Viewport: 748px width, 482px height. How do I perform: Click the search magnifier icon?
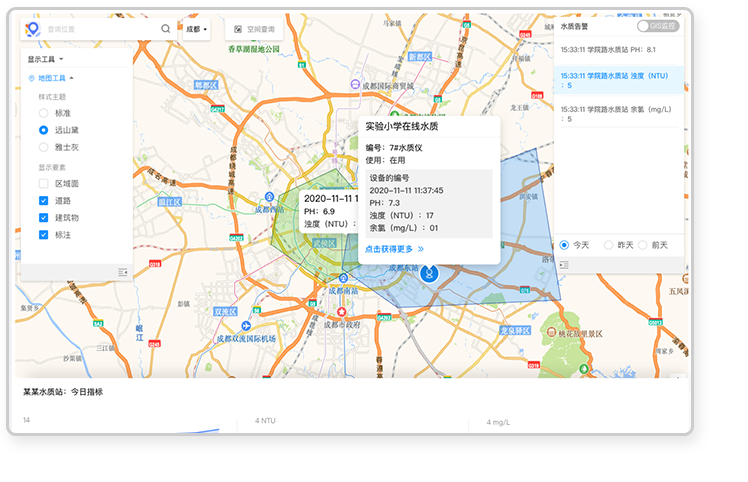[166, 29]
